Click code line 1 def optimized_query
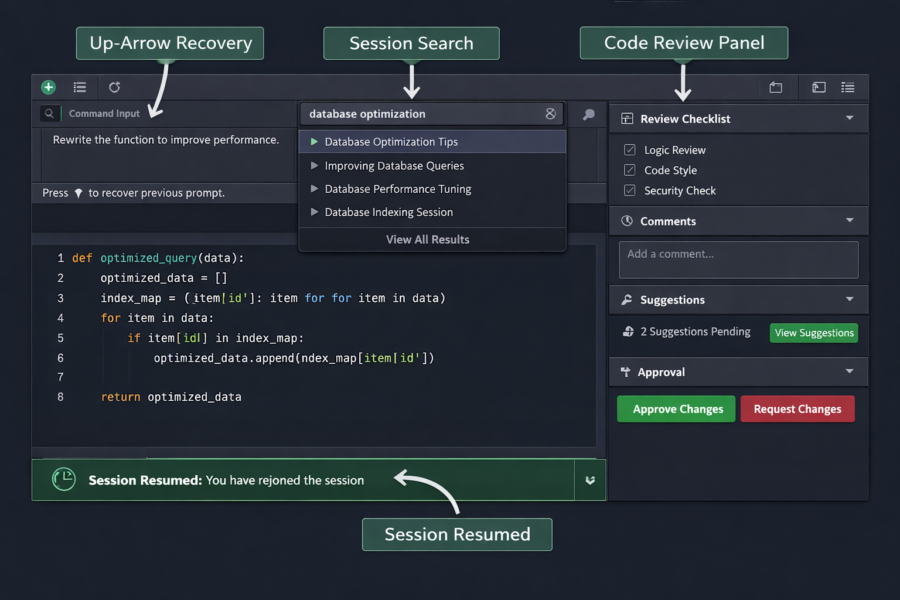Viewport: 900px width, 600px height. (158, 258)
